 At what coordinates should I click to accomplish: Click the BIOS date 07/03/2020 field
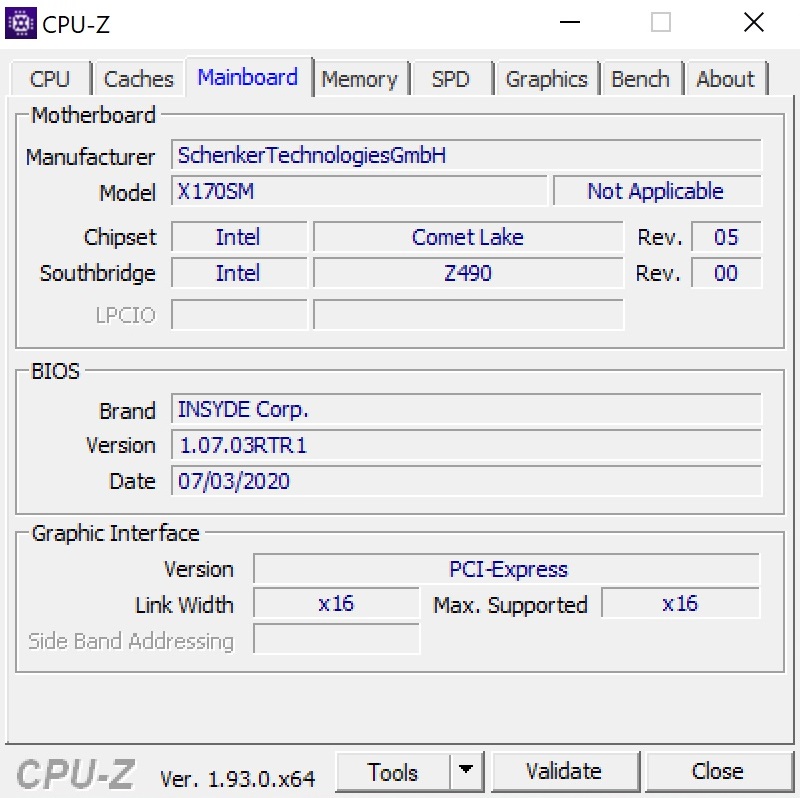click(466, 480)
